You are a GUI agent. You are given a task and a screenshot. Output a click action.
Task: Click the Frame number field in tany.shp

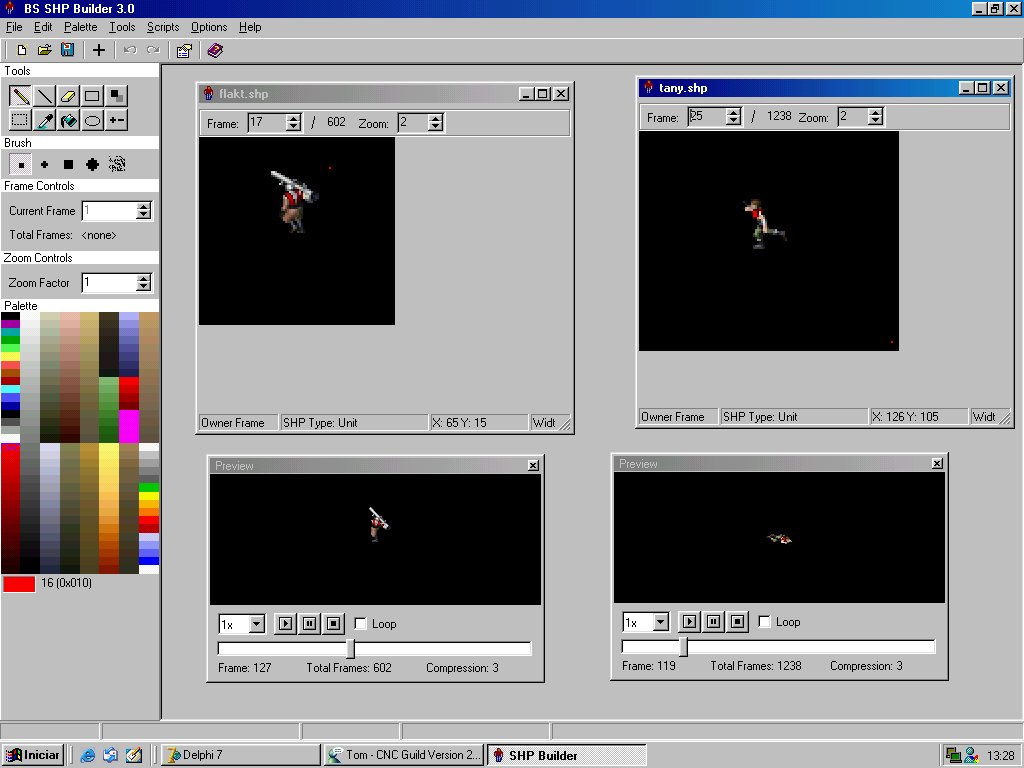[x=706, y=117]
